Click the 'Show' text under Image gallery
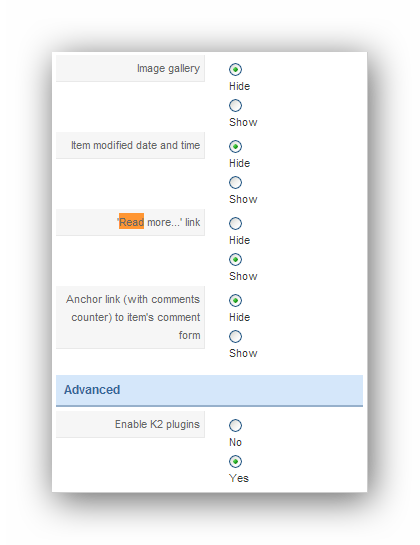This screenshot has width=420, height=545. pos(243,122)
